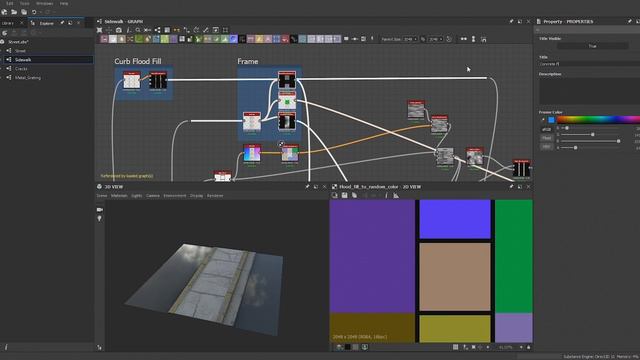Open the Camera menu in 3D View
This screenshot has width=640, height=360.
(153, 196)
